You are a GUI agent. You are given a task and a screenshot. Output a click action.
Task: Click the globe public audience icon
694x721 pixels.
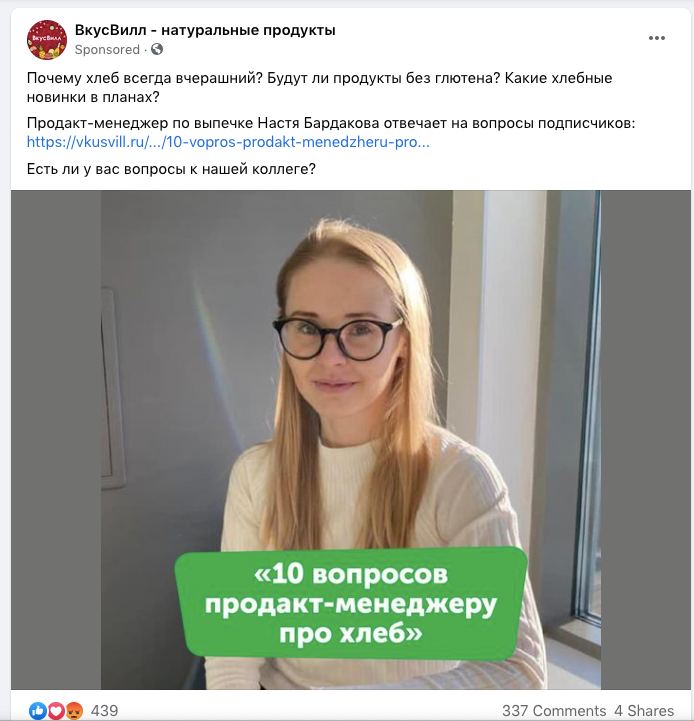(x=157, y=49)
